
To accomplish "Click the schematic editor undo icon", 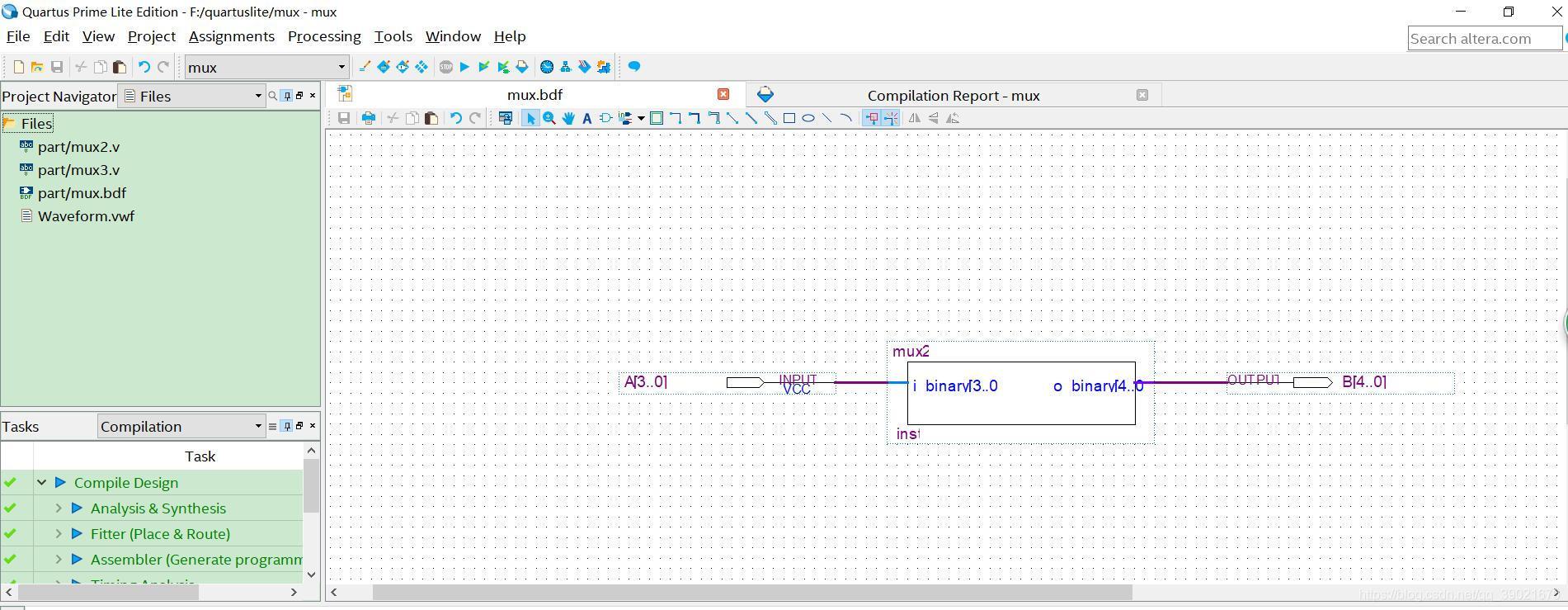I will tap(456, 118).
